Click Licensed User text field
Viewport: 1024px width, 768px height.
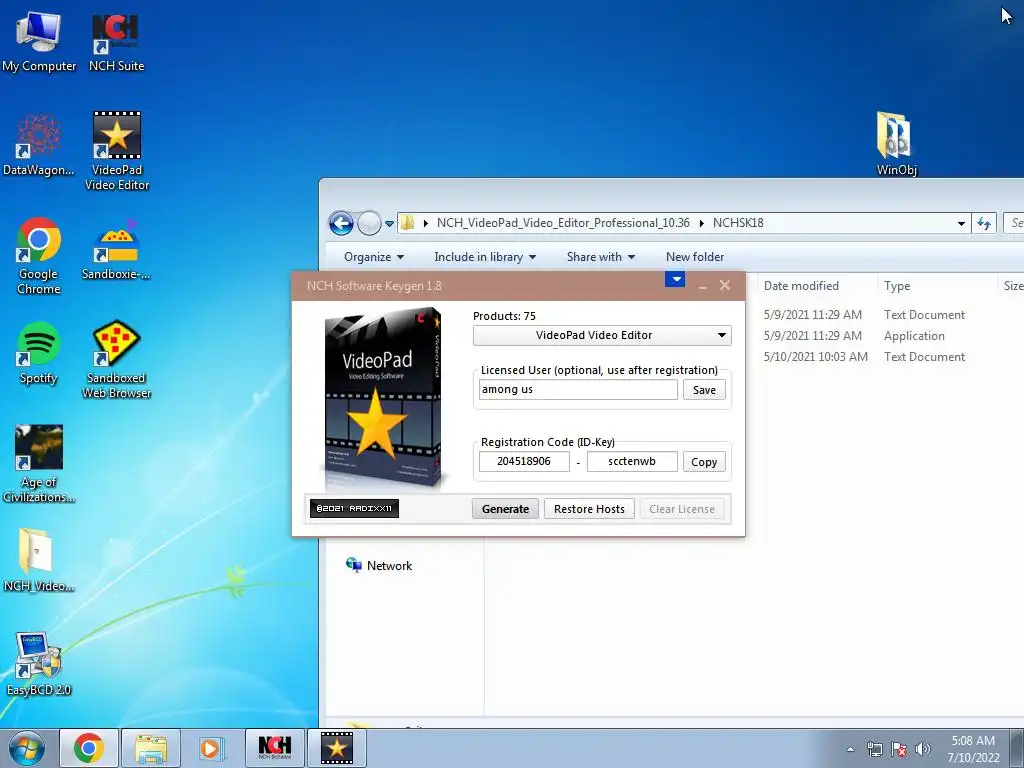(578, 390)
